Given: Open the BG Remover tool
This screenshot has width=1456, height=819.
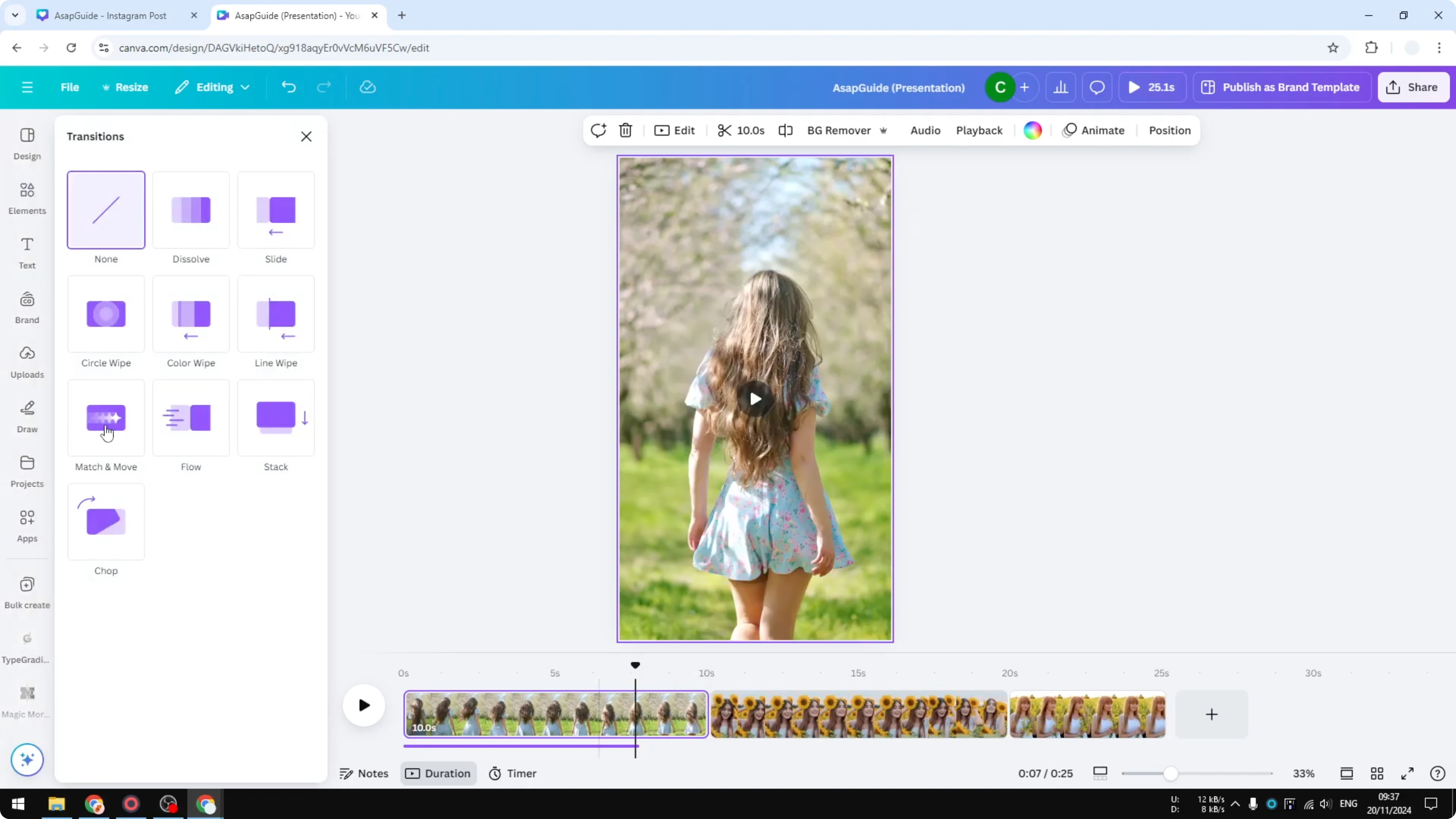Looking at the screenshot, I should pos(839,130).
